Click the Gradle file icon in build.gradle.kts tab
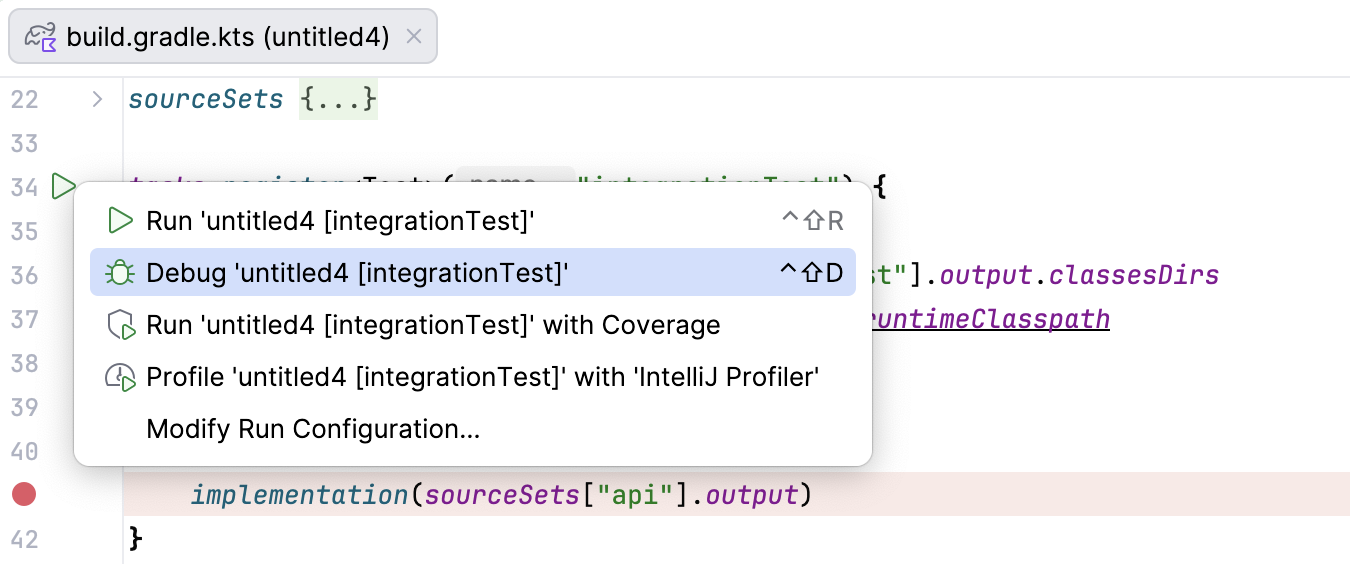This screenshot has height=564, width=1350. pos(41,38)
